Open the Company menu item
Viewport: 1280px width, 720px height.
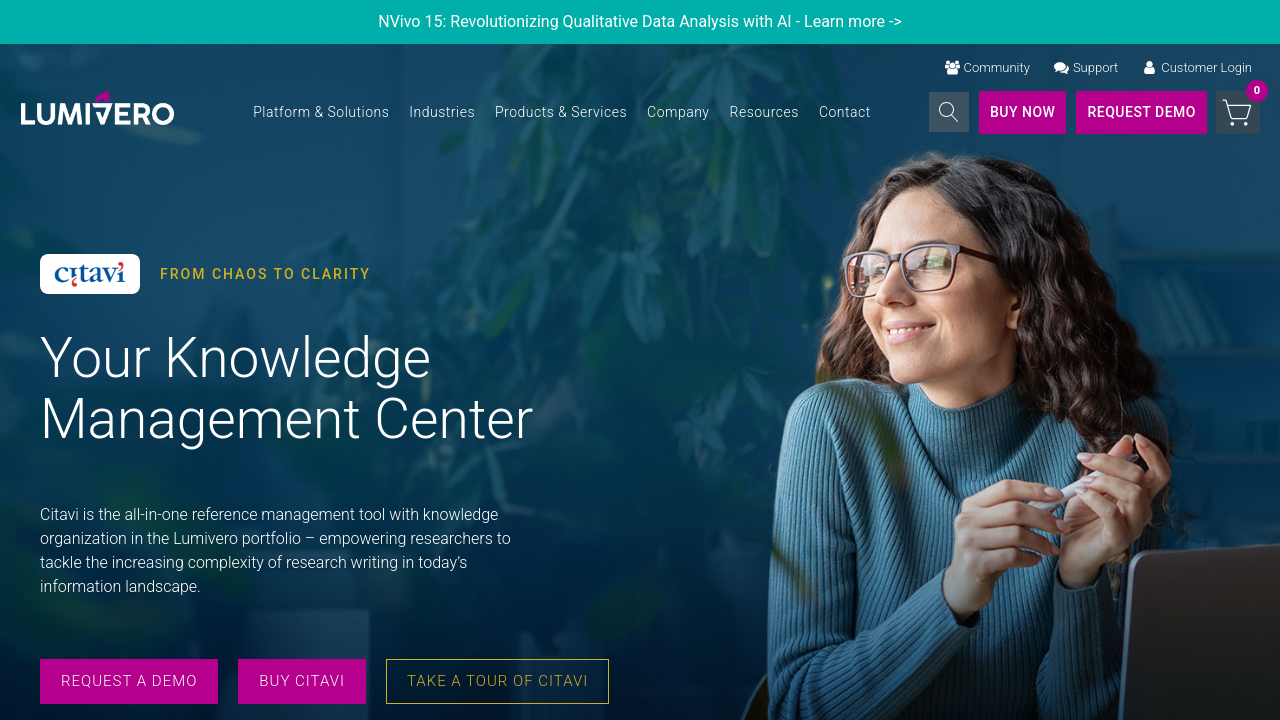click(678, 112)
